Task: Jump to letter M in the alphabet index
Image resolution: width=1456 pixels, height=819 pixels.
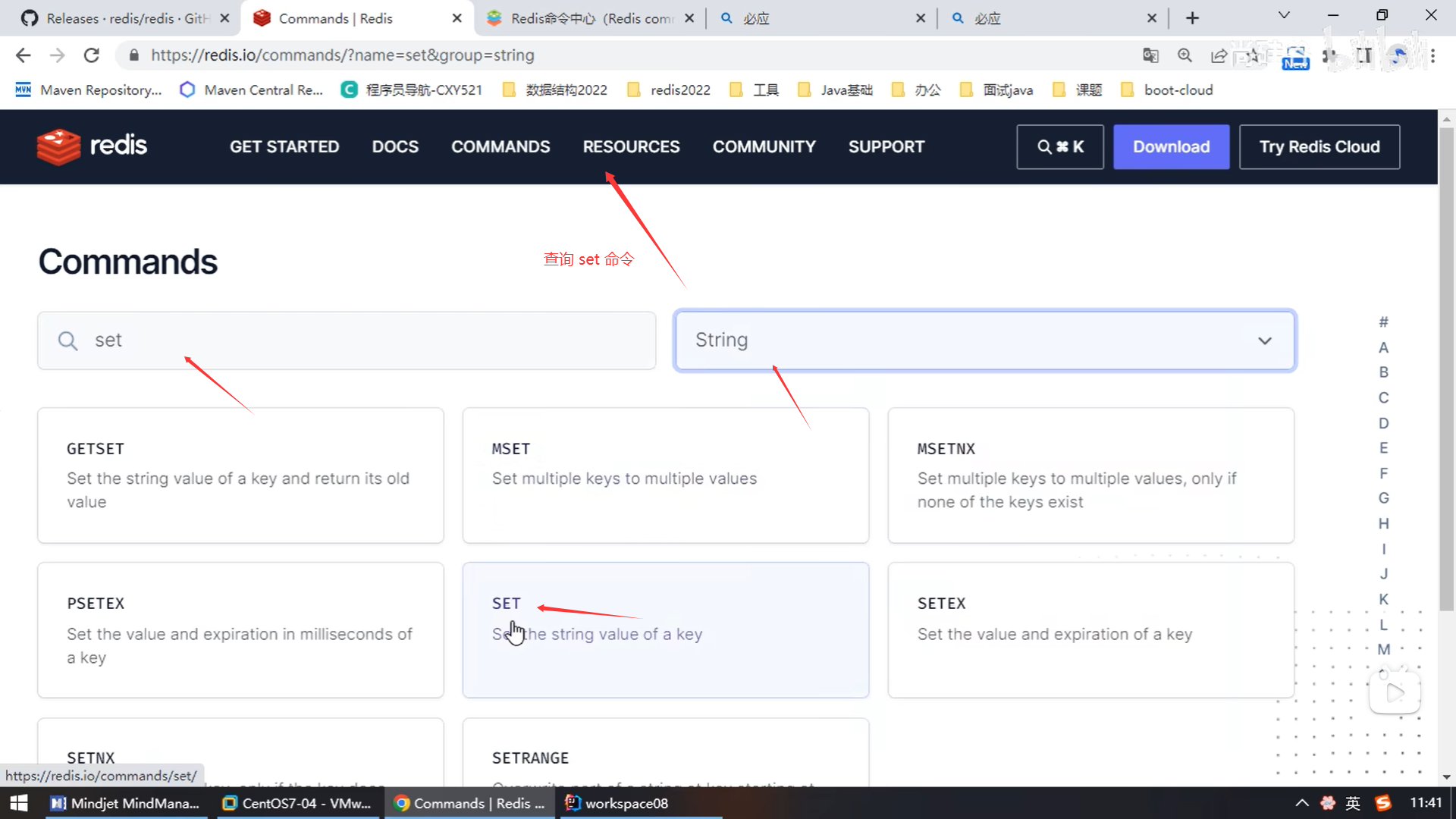Action: (1383, 650)
